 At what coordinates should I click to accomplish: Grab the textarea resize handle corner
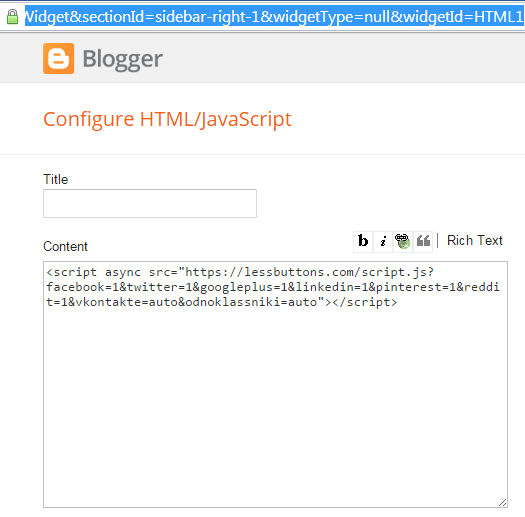(x=502, y=503)
